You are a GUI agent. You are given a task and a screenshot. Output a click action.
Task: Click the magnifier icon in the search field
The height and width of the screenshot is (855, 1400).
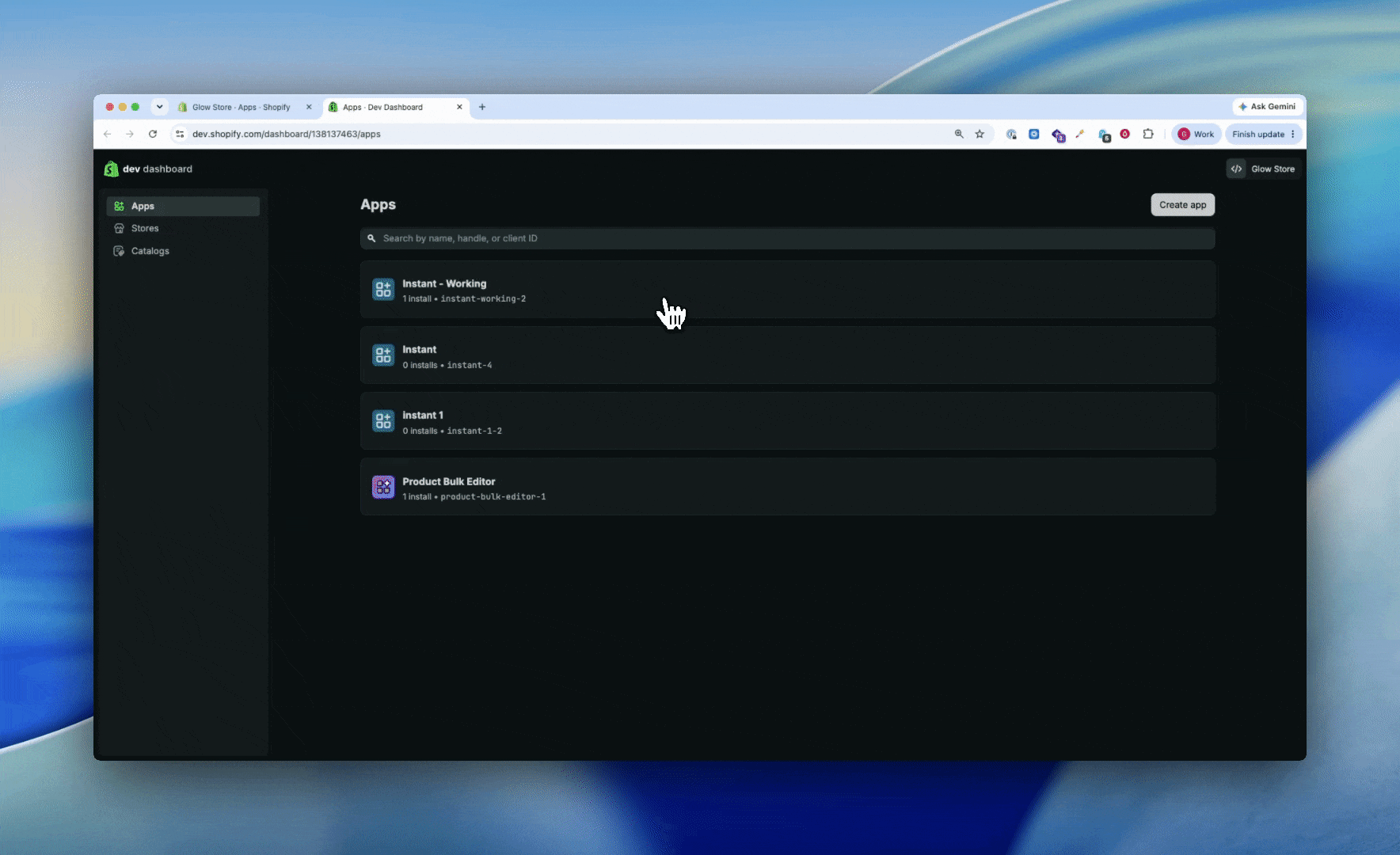(x=371, y=238)
